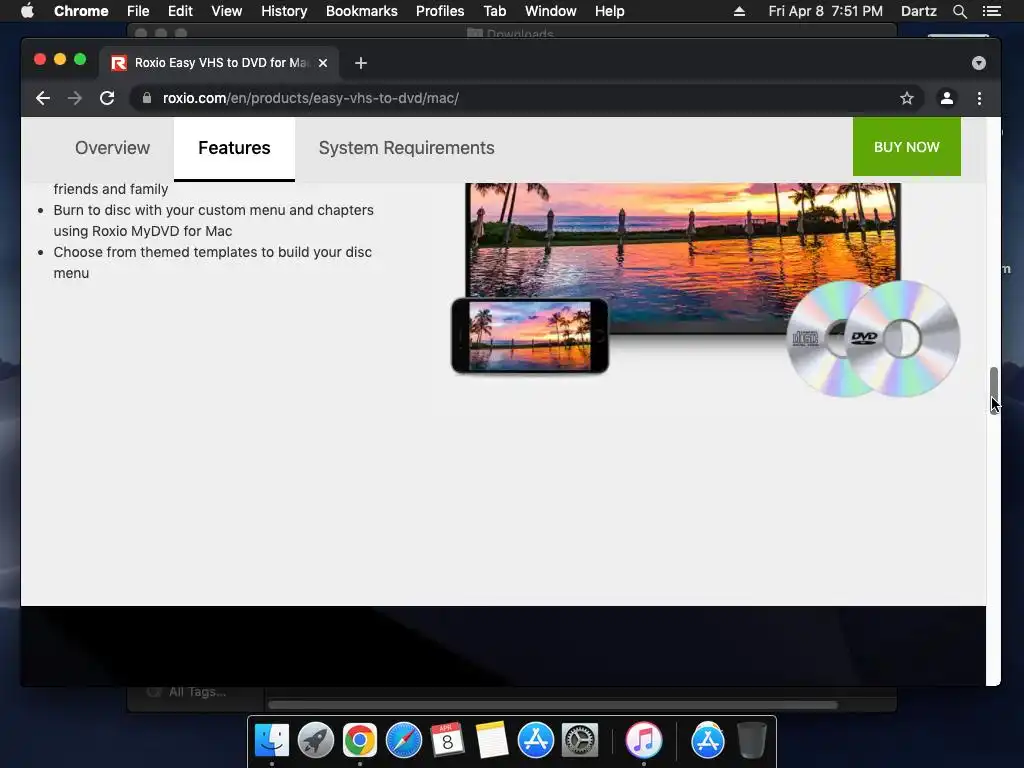Open iTunes from the Dock

click(643, 741)
